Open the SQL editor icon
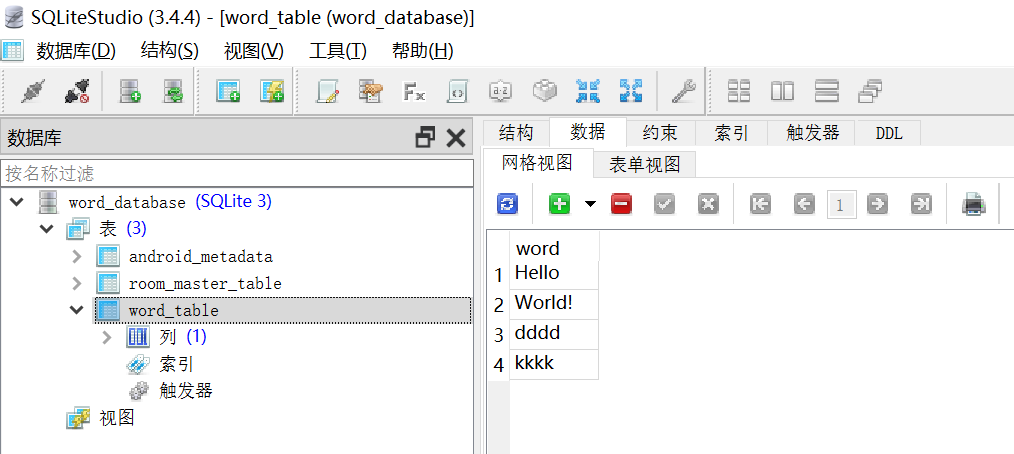Viewport: 1014px width, 454px height. pos(327,92)
